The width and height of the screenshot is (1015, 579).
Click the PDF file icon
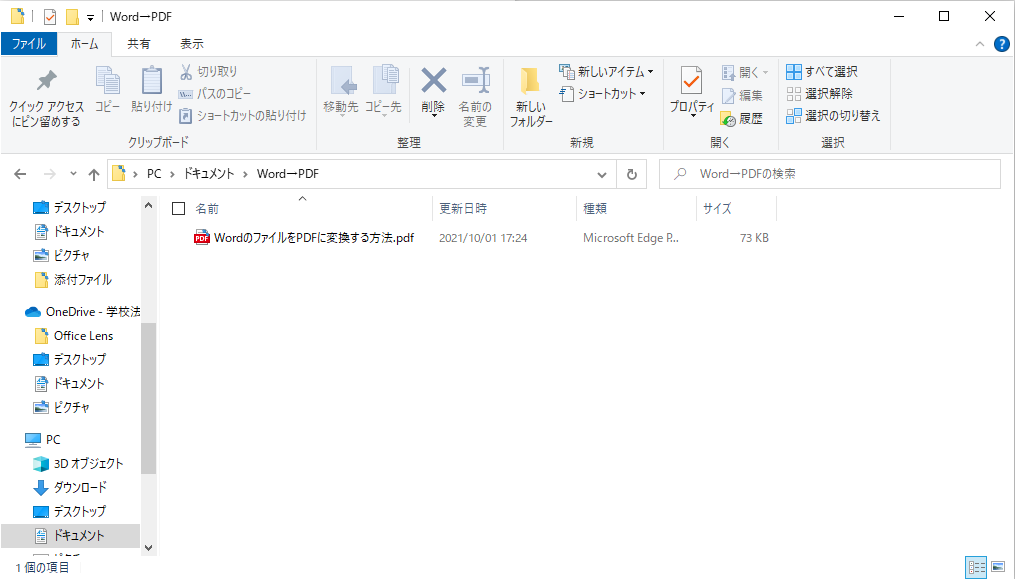pyautogui.click(x=202, y=238)
